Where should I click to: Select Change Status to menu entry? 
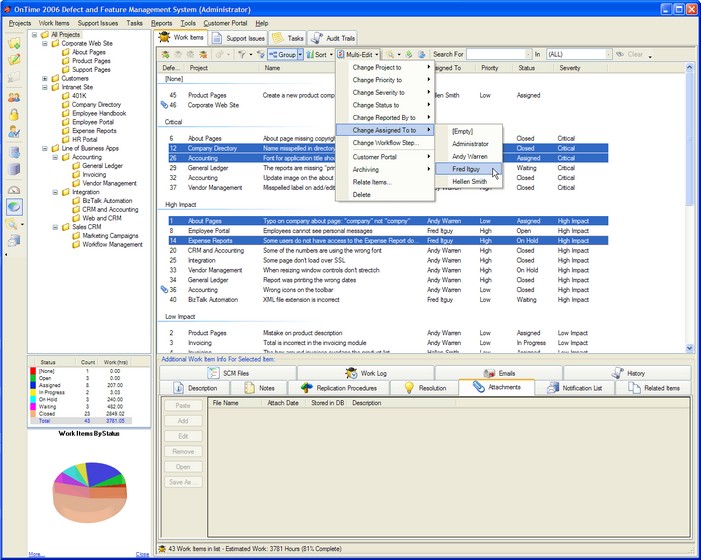[384, 105]
